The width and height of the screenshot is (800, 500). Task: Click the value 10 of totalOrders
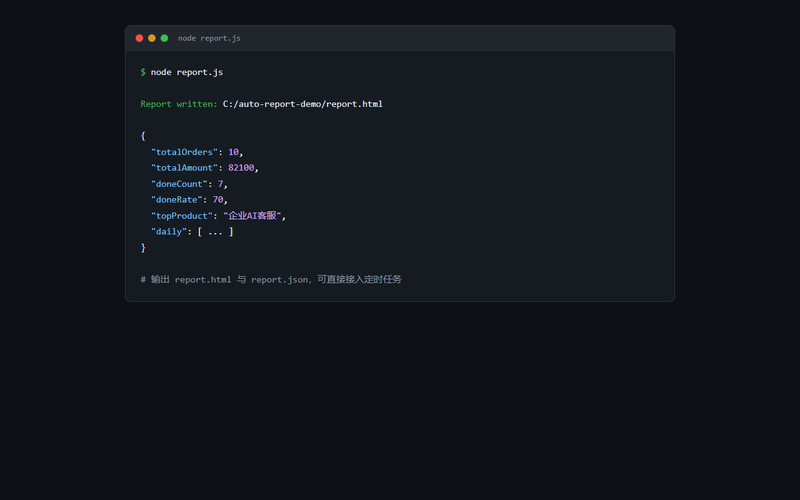pyautogui.click(x=233, y=152)
